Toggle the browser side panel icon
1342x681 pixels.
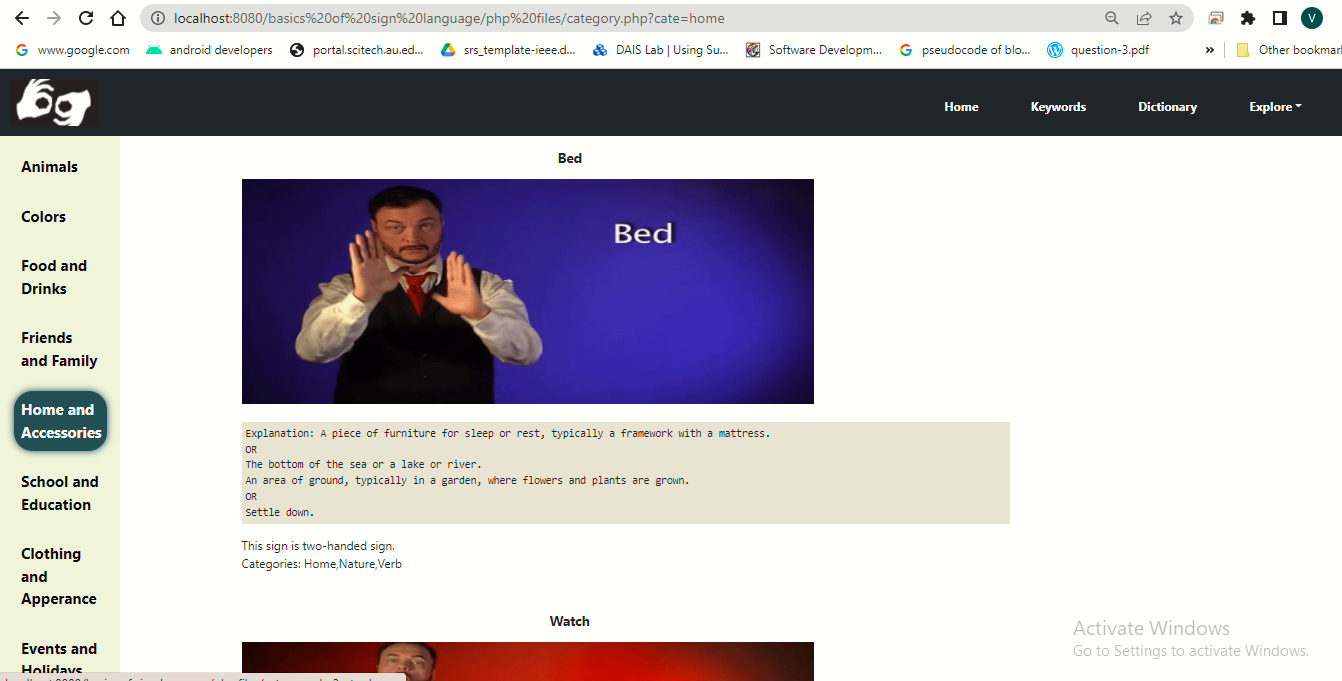click(x=1280, y=18)
